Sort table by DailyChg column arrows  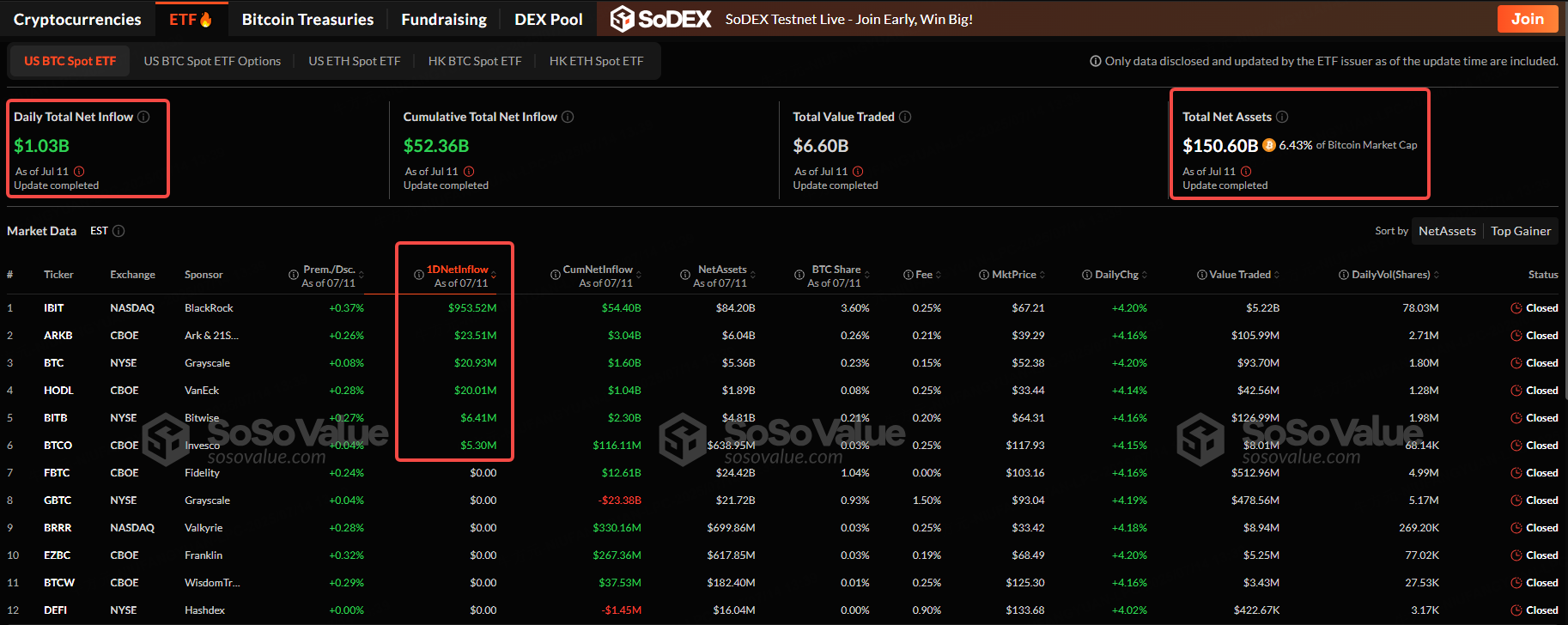(x=1145, y=275)
